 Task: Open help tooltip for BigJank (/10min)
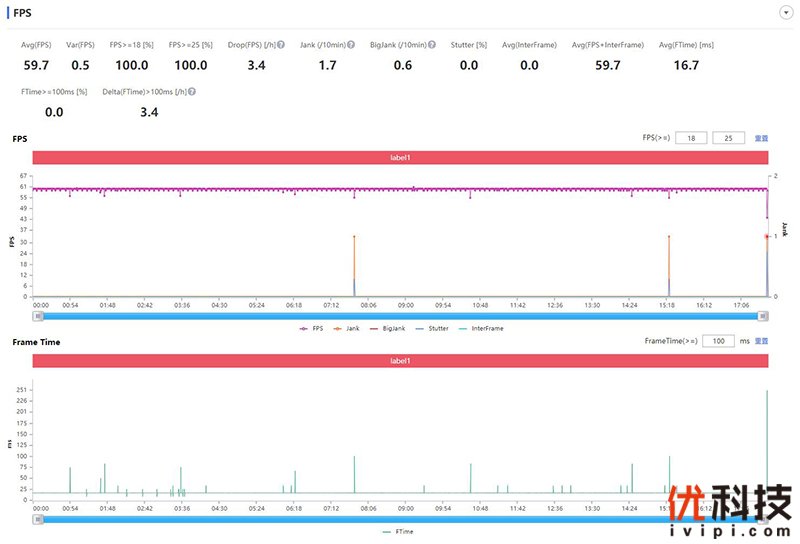coord(432,45)
